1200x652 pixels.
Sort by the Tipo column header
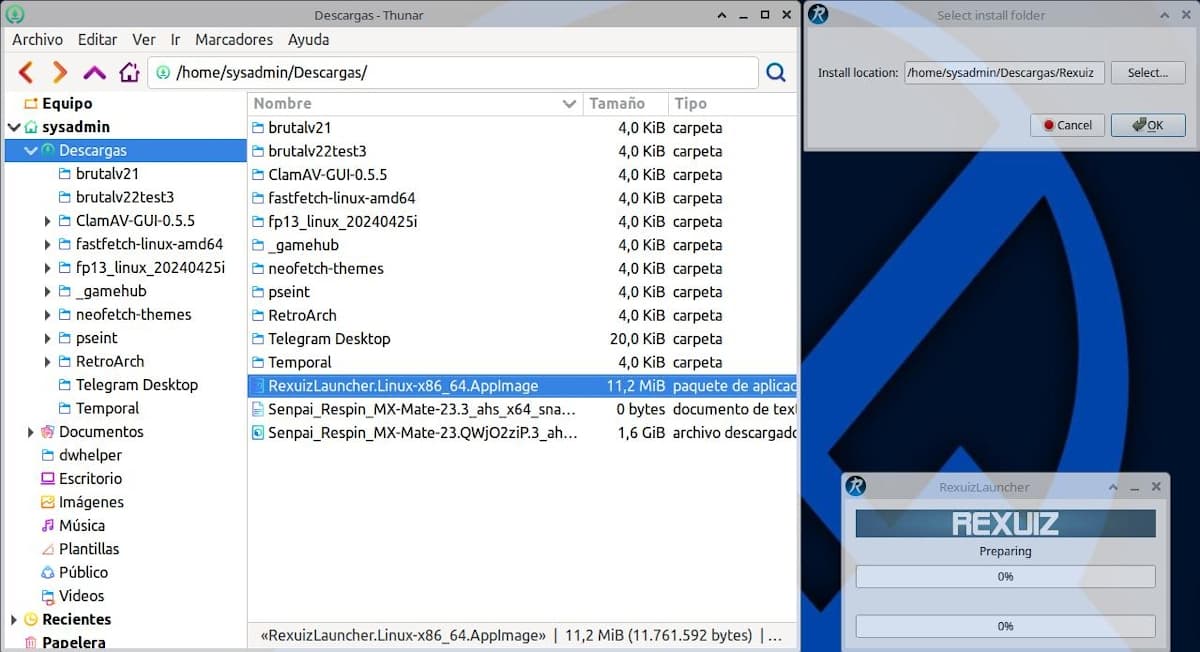click(733, 103)
